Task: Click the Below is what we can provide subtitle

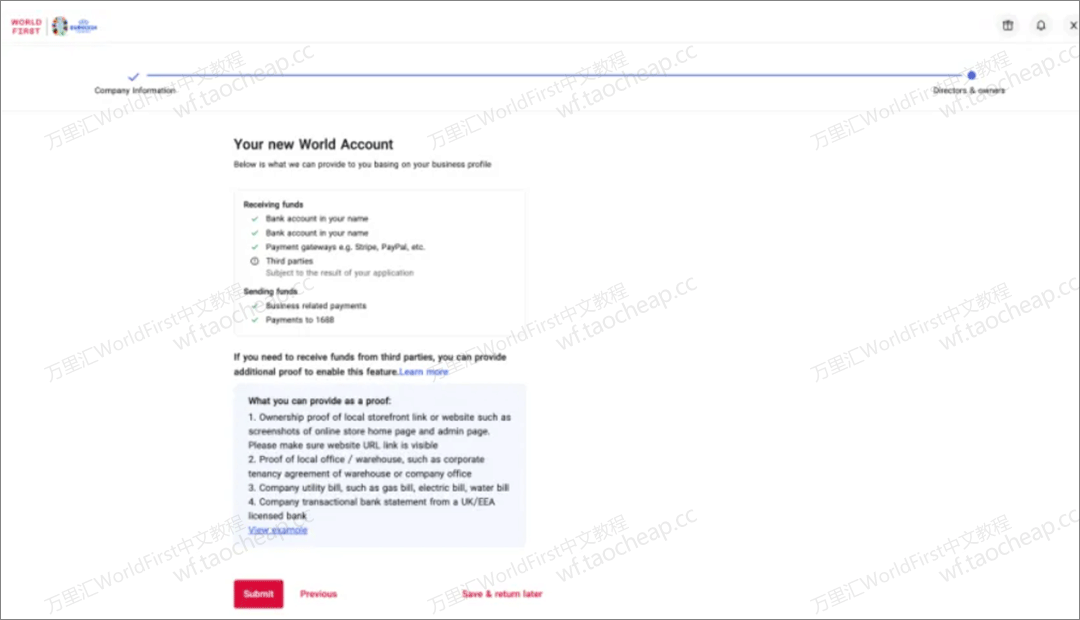Action: [x=362, y=165]
